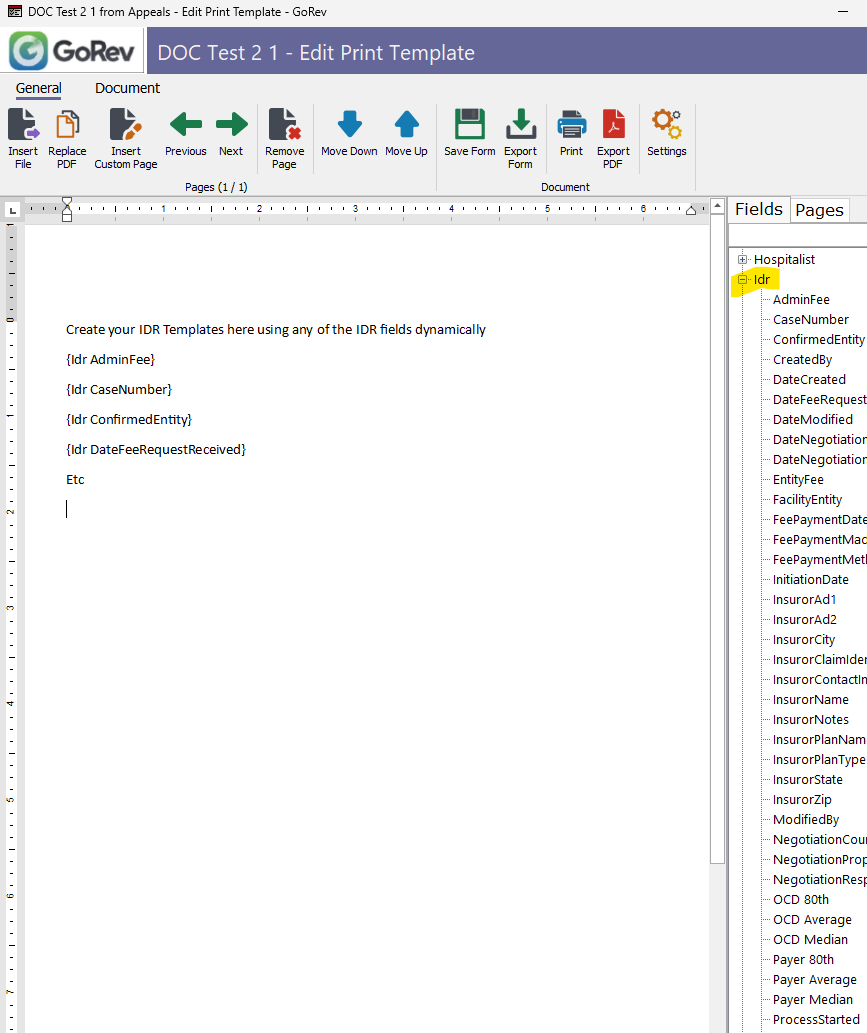The height and width of the screenshot is (1033, 867).
Task: Click Replace PDF in the toolbar
Action: tap(67, 126)
